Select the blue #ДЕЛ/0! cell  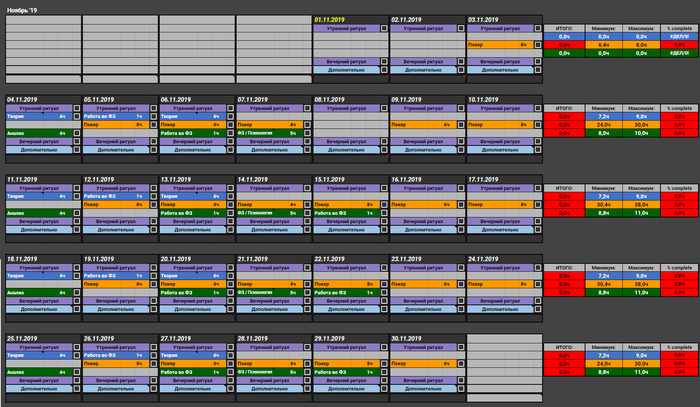pyautogui.click(x=679, y=37)
